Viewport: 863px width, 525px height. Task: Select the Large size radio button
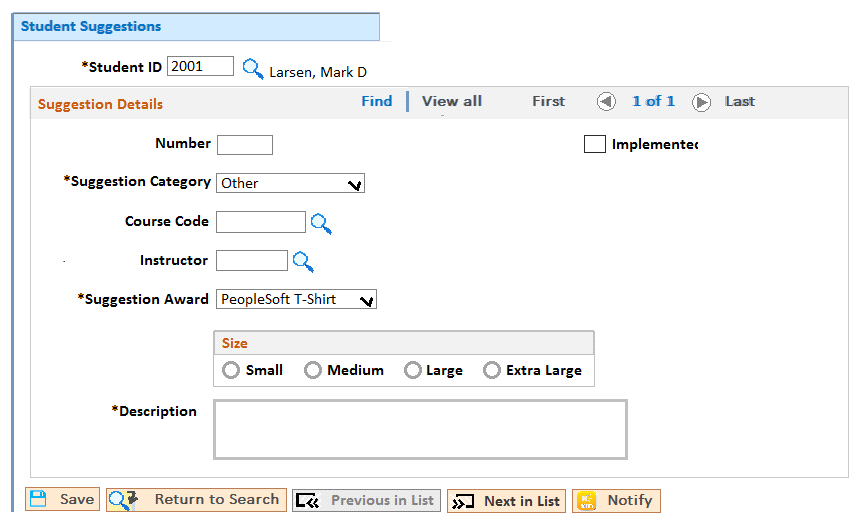tap(413, 370)
